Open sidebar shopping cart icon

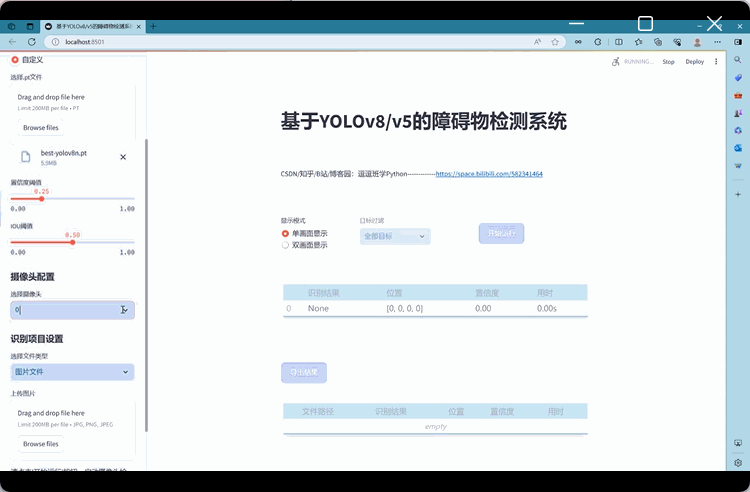tap(738, 166)
